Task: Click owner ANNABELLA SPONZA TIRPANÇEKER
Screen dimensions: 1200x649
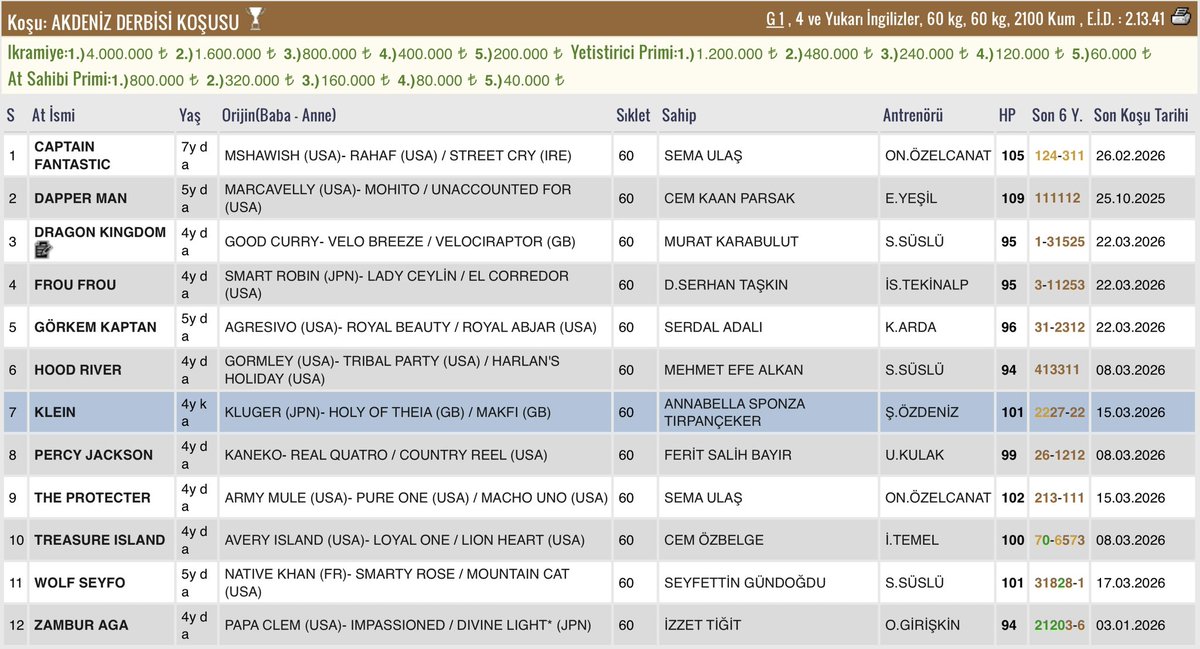Action: pos(734,412)
